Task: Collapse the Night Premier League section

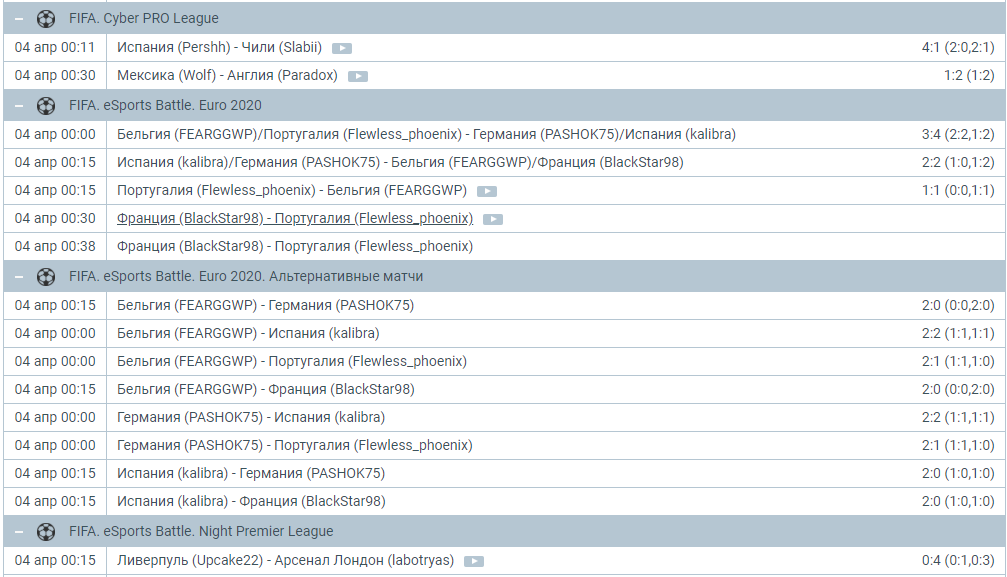Action: [x=19, y=531]
